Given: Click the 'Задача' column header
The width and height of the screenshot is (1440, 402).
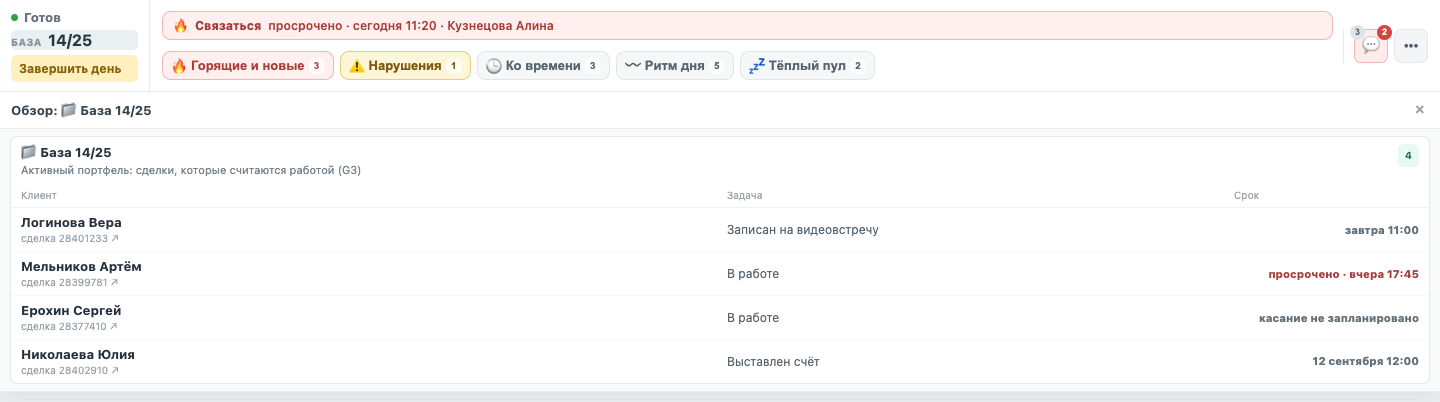Looking at the screenshot, I should (744, 195).
